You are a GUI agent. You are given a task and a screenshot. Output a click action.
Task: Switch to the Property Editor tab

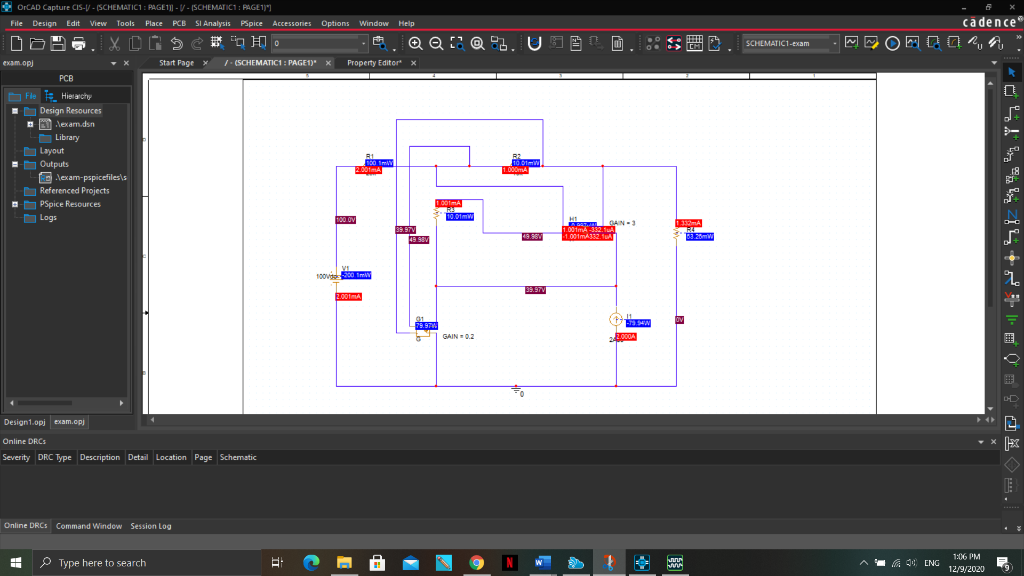tap(374, 63)
